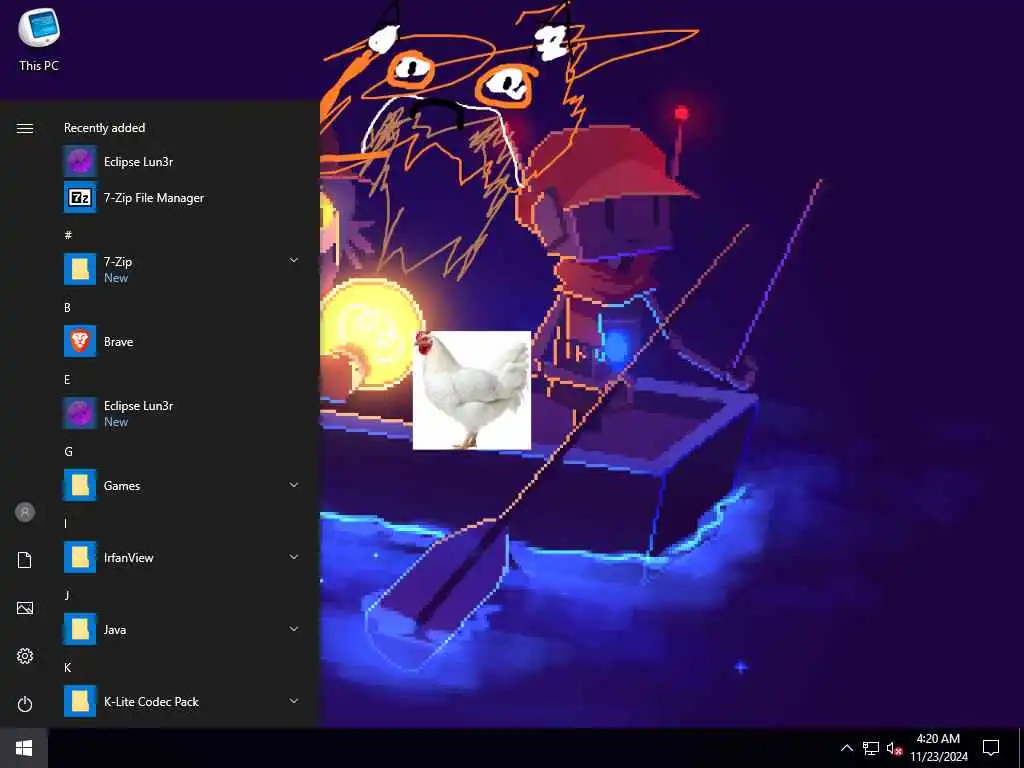
Task: Click the white chicken image on desktop
Action: point(472,390)
